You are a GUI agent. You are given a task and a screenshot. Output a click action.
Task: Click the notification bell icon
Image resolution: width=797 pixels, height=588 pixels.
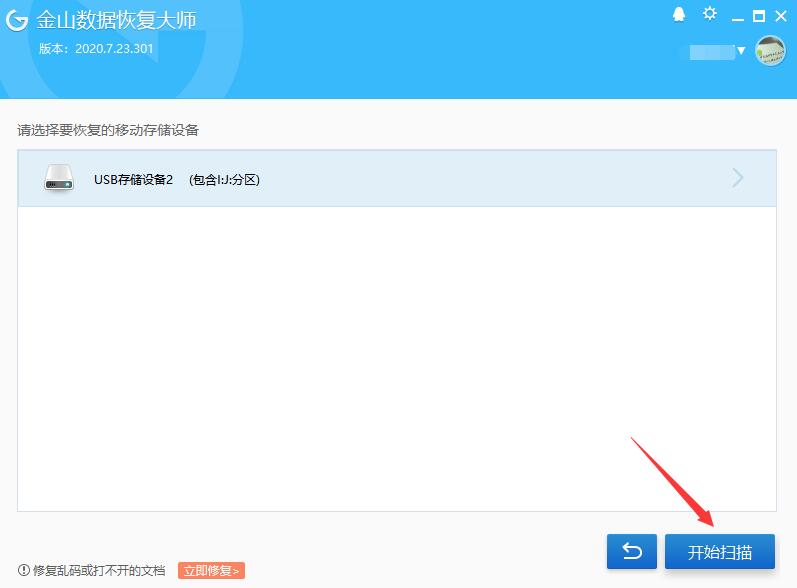[x=679, y=15]
